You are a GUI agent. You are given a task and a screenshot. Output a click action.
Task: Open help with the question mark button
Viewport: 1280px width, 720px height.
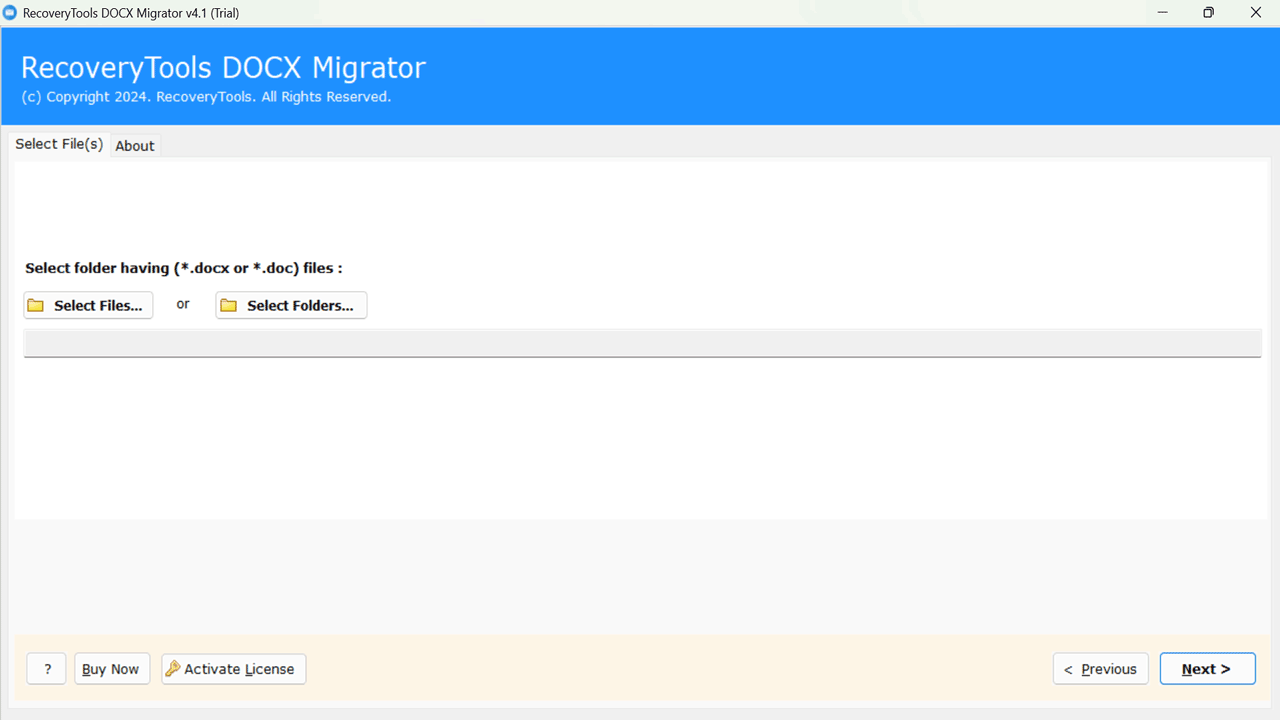pos(47,669)
